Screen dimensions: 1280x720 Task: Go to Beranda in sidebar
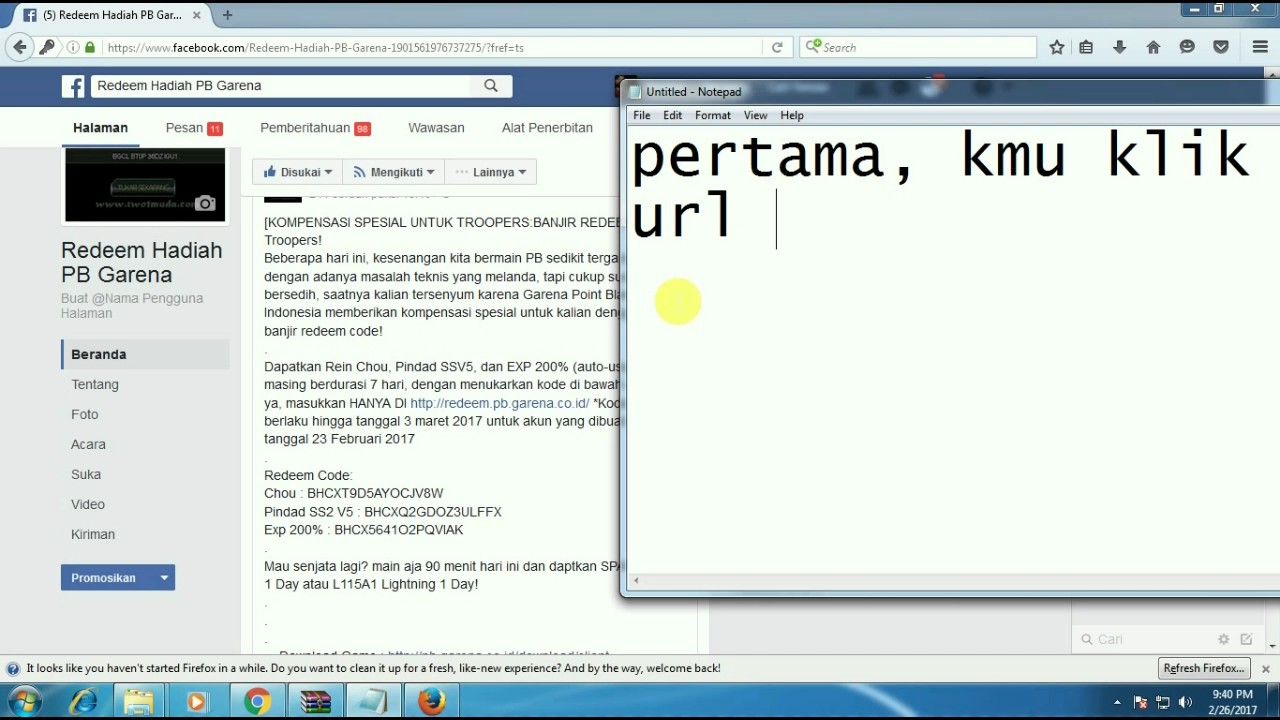pyautogui.click(x=146, y=354)
